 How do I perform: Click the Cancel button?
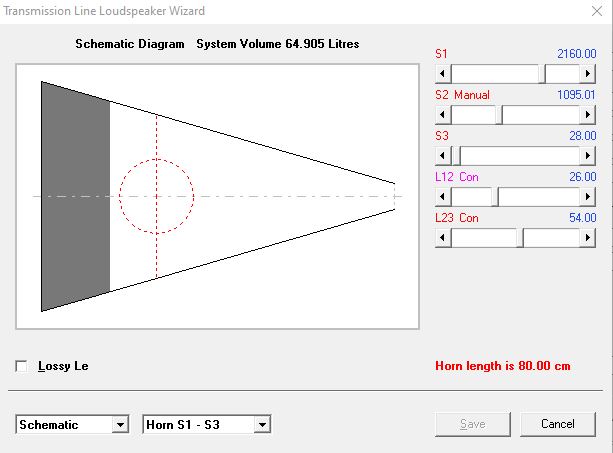[x=558, y=424]
